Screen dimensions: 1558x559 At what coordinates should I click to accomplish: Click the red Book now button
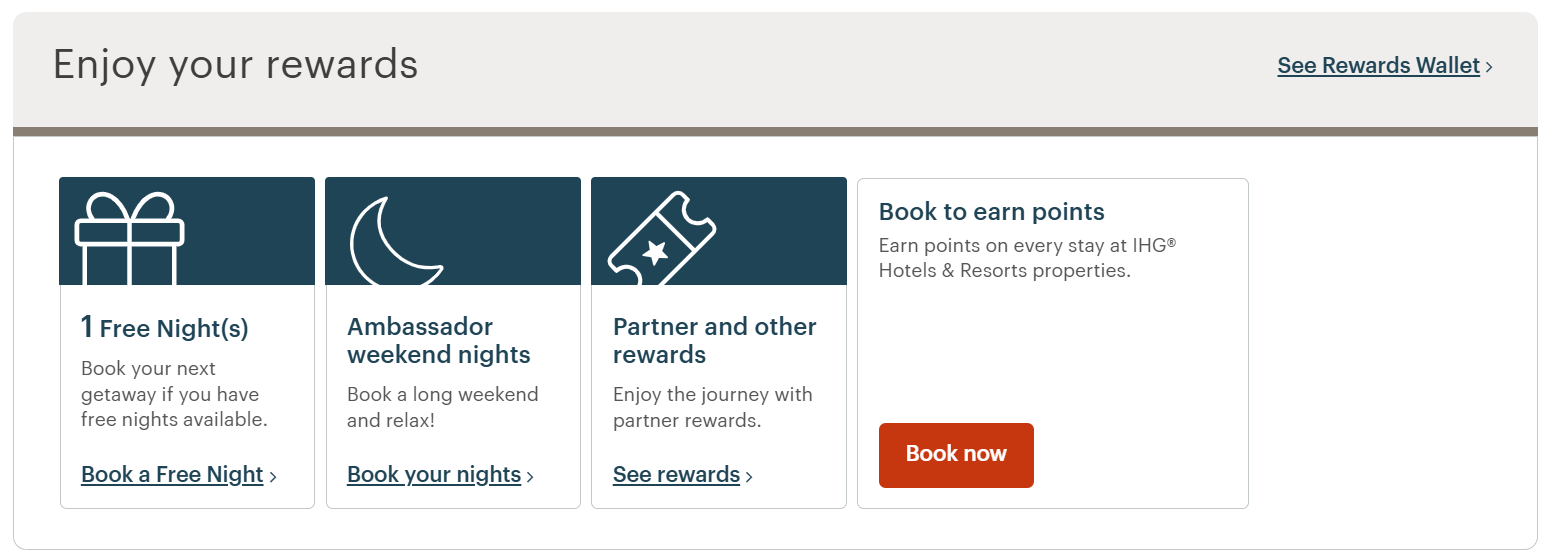click(x=956, y=455)
